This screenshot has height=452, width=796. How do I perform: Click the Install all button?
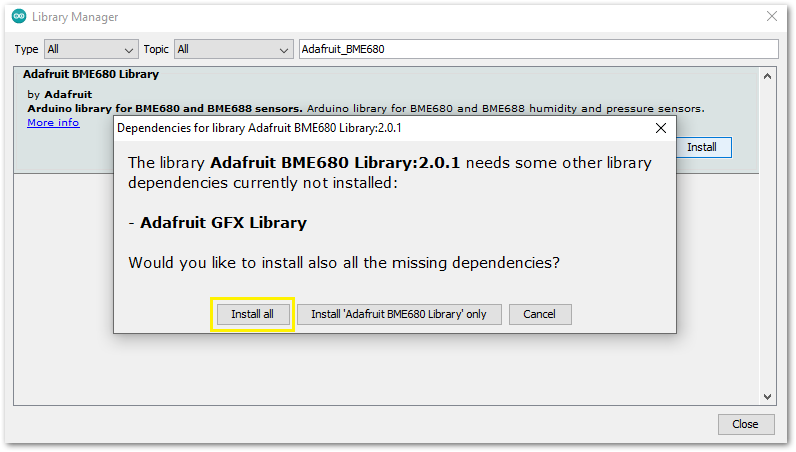click(x=252, y=314)
